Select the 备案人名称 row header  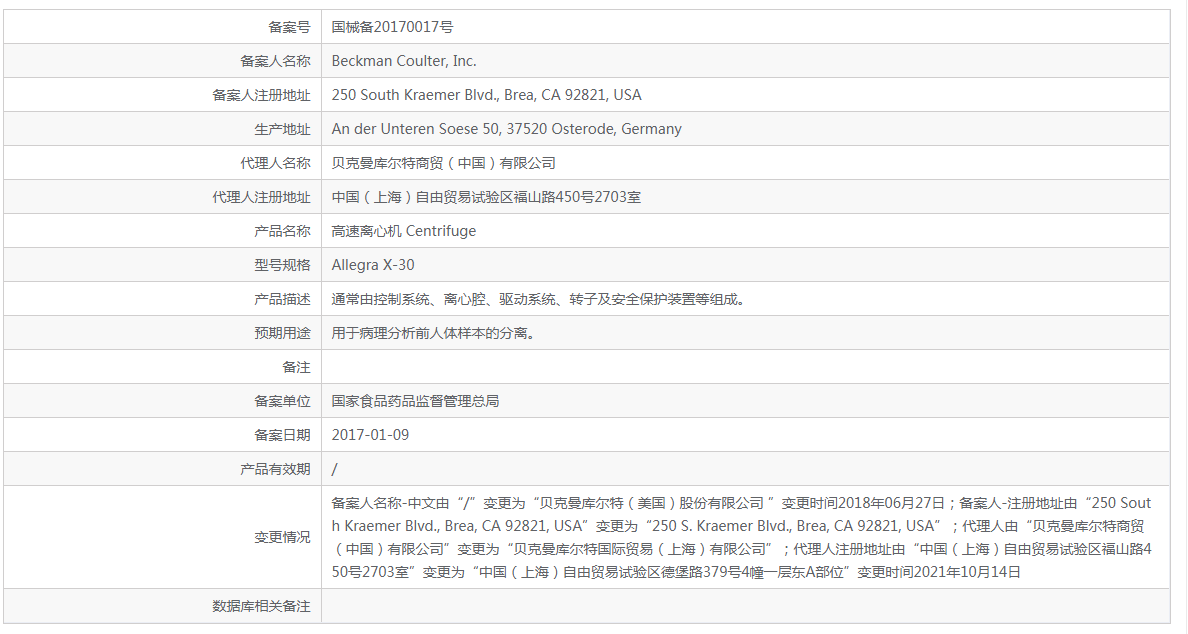[279, 60]
